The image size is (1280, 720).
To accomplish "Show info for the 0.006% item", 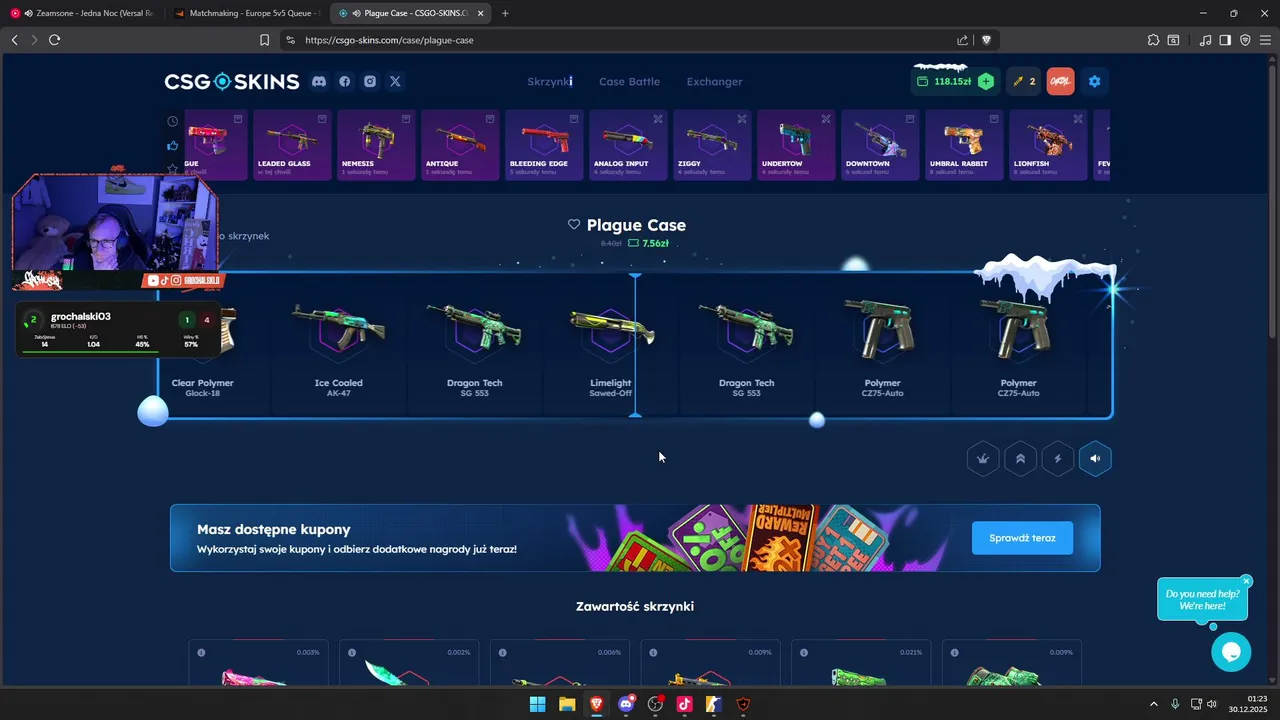I will point(503,653).
